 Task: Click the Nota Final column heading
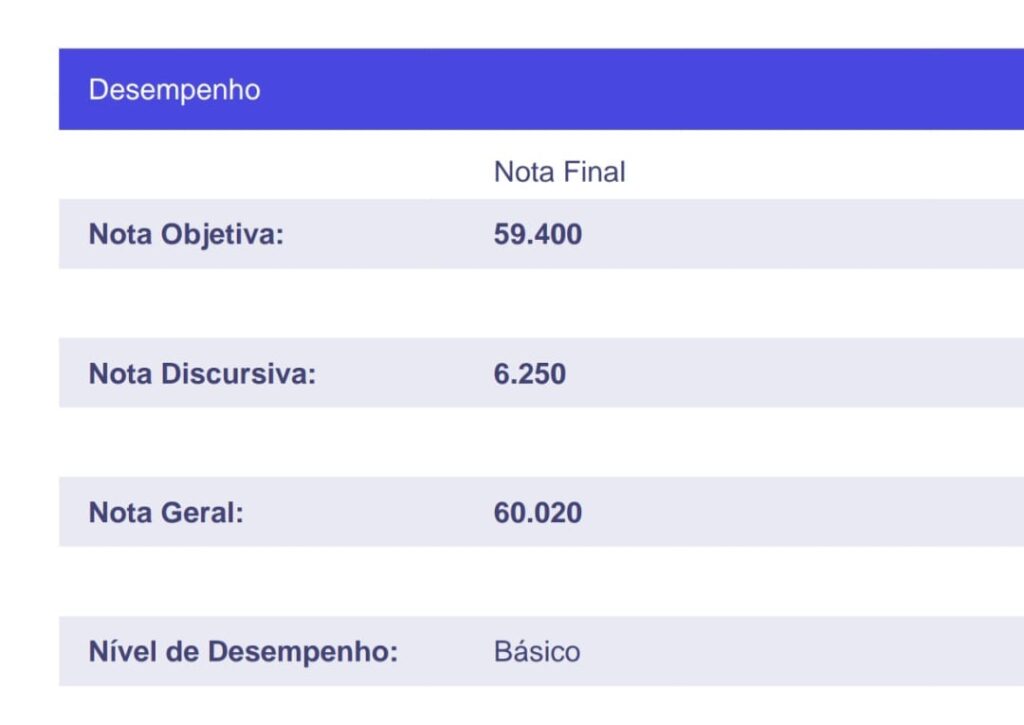[559, 172]
